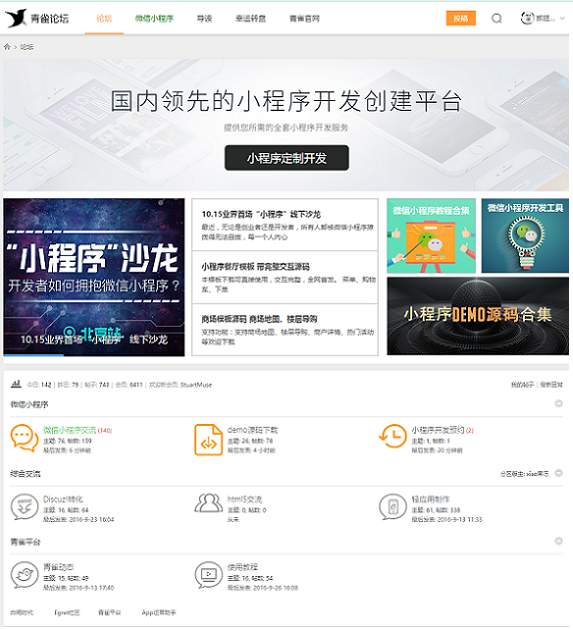Click the 青雀动态 bird bubble icon
Viewport: 573px width, 629px height.
(x=24, y=575)
